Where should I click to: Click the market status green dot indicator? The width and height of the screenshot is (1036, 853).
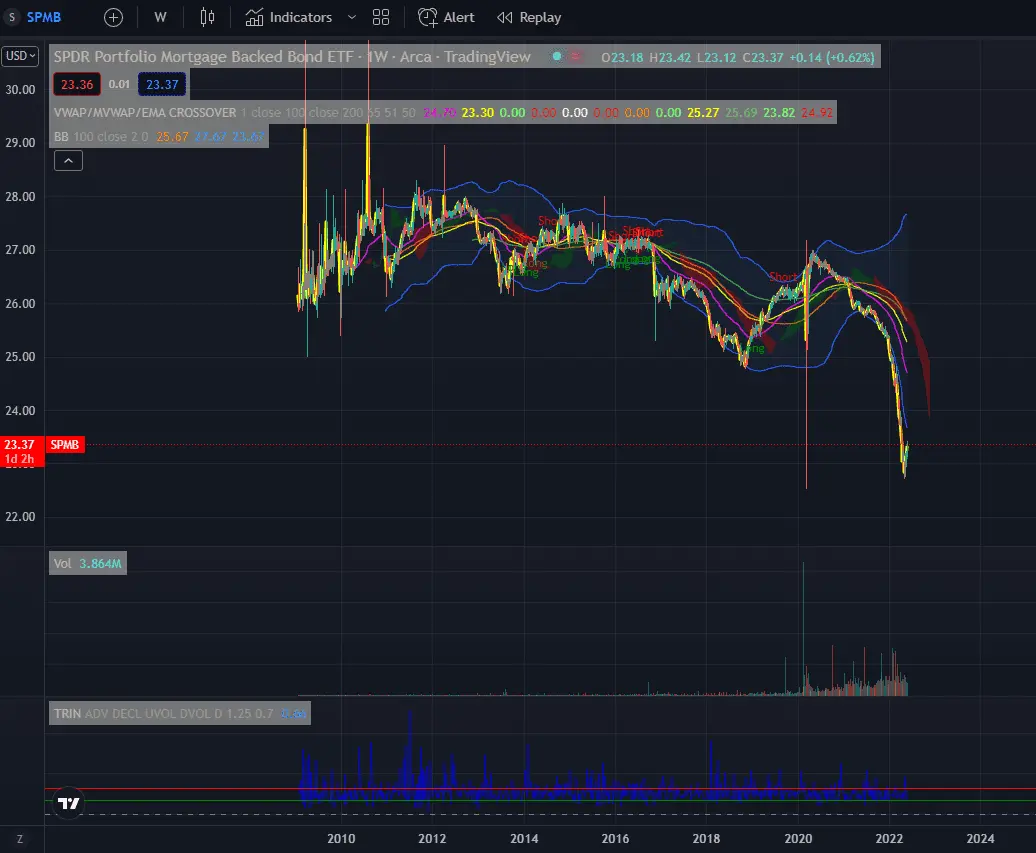click(x=557, y=56)
